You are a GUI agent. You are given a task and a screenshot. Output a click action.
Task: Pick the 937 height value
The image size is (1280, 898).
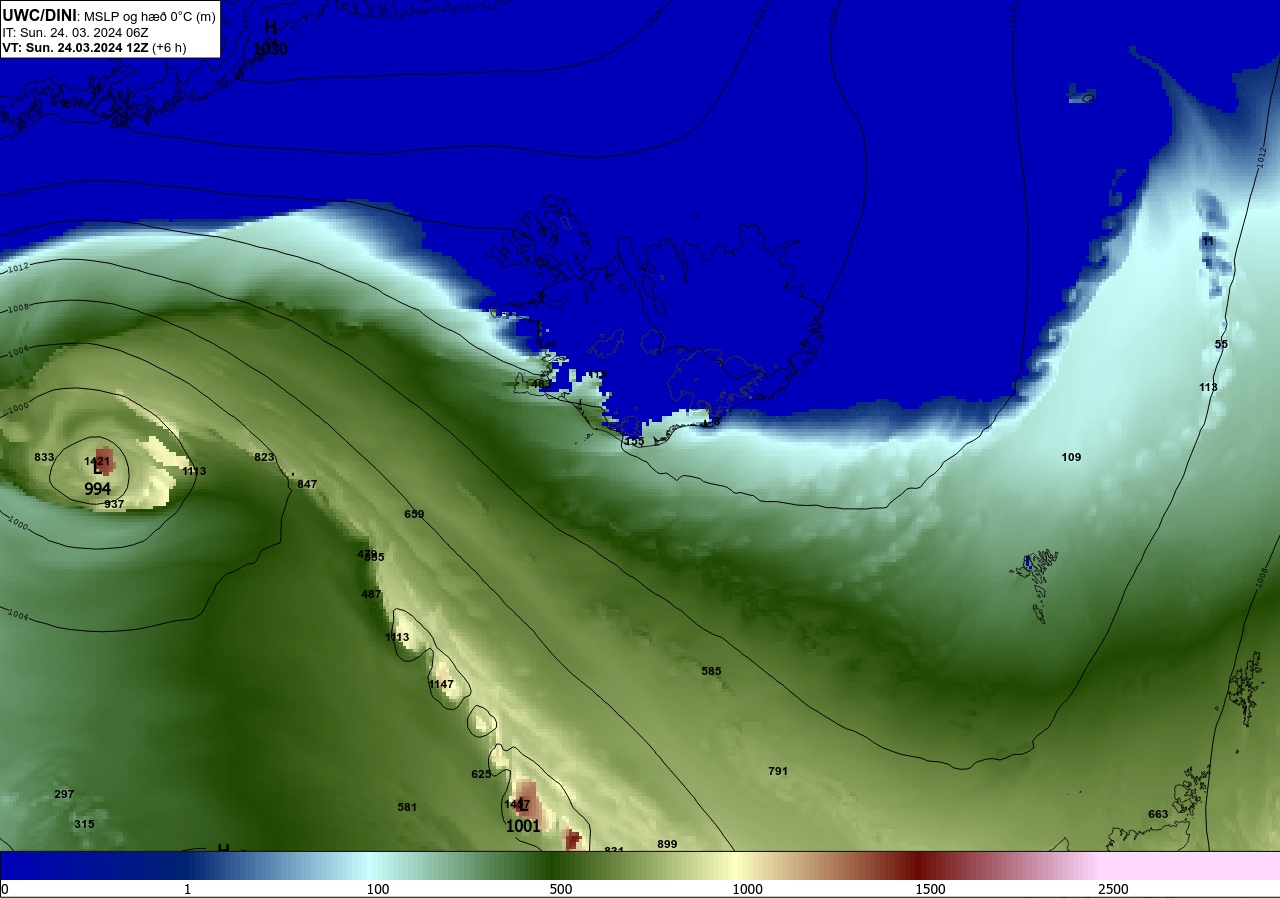point(114,504)
